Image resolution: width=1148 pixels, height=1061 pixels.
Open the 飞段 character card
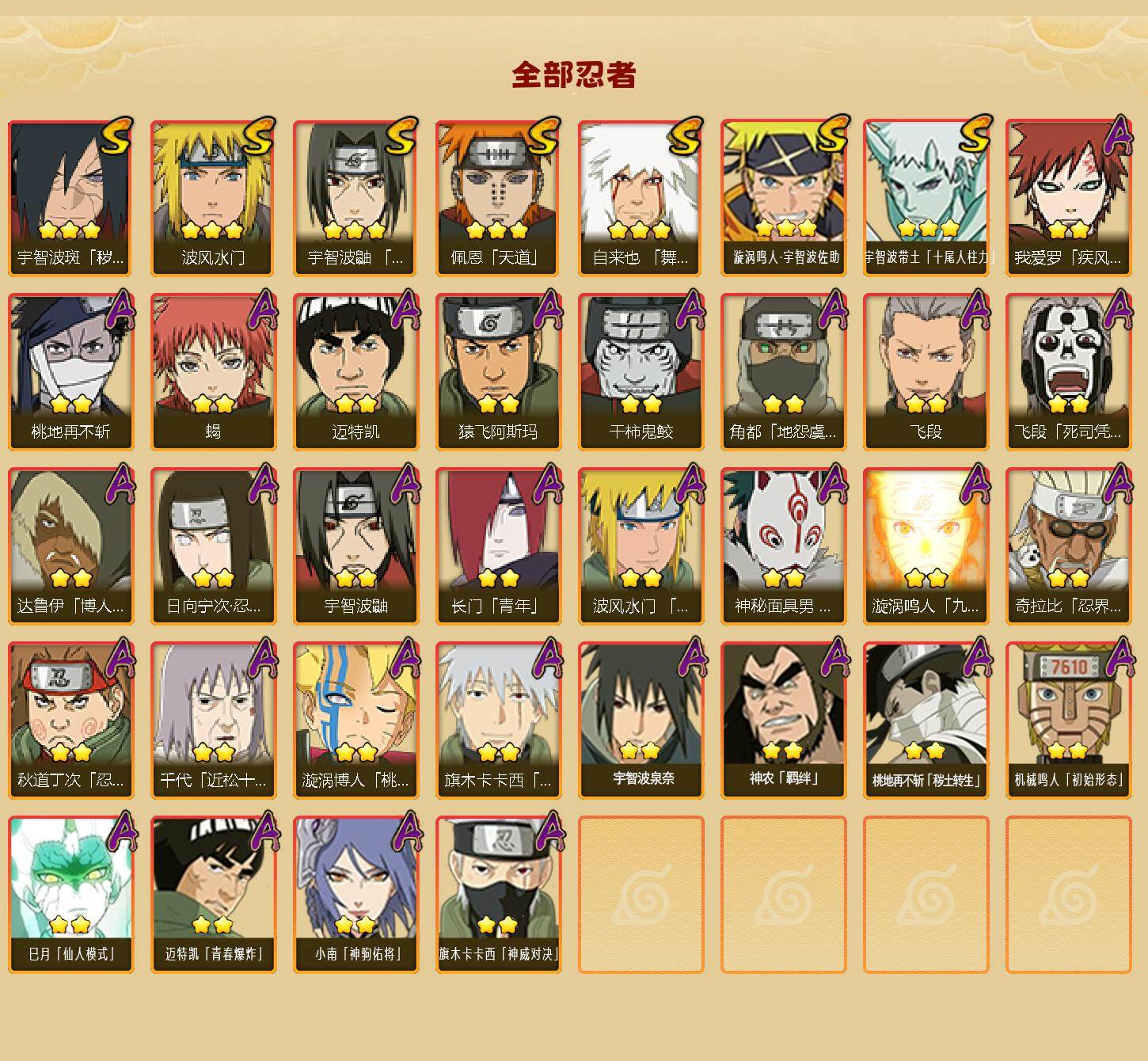point(926,372)
